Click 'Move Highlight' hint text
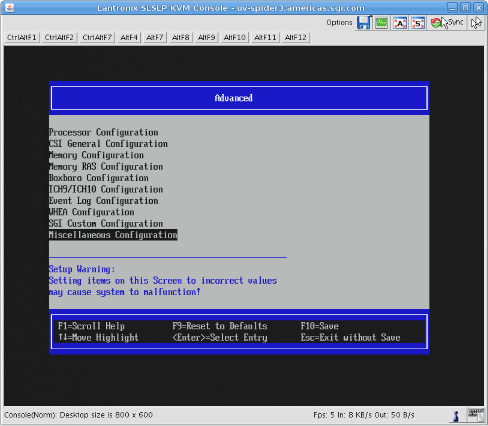The height and width of the screenshot is (426, 488). click(x=105, y=337)
